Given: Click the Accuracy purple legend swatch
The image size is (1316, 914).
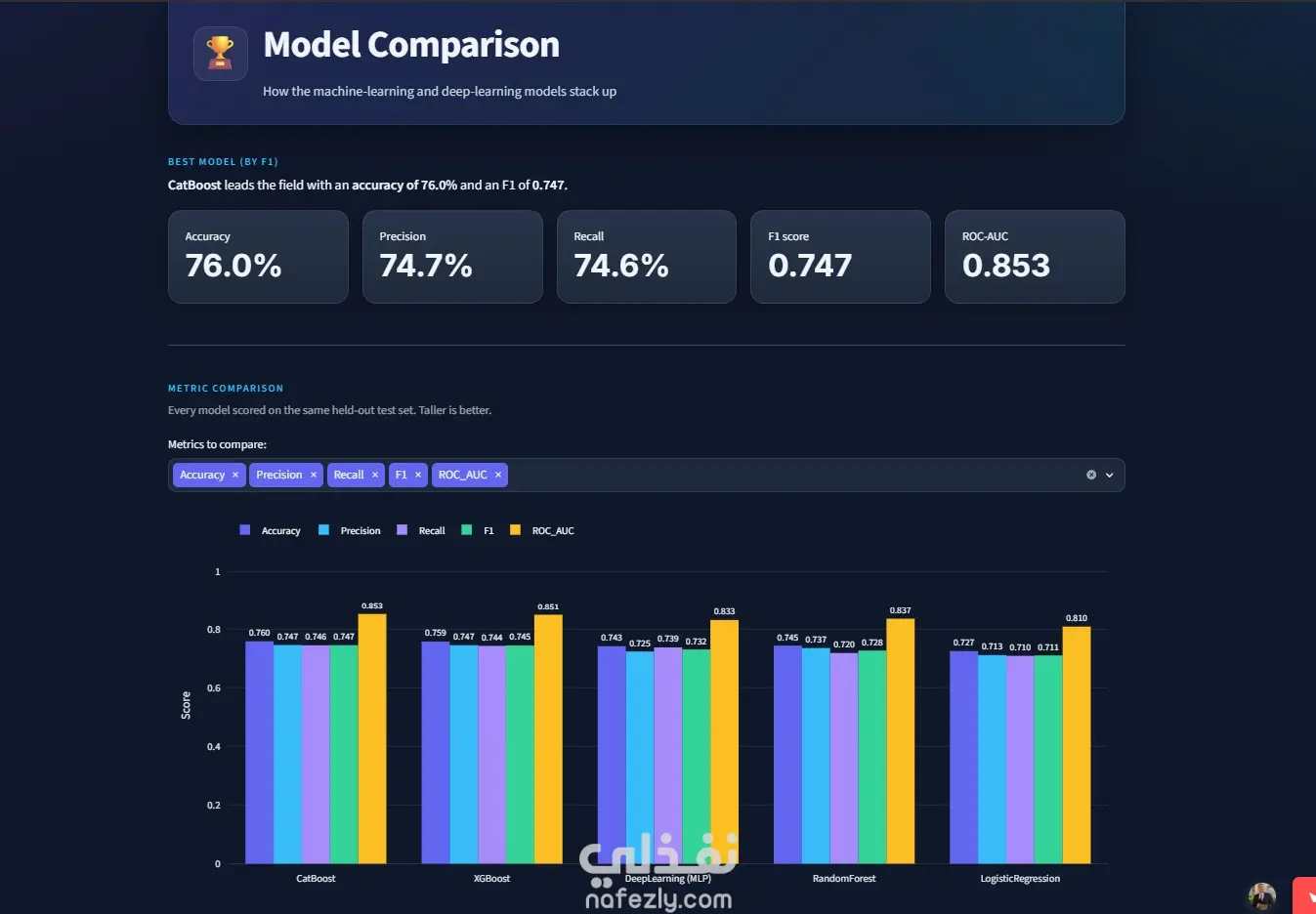Looking at the screenshot, I should (245, 530).
